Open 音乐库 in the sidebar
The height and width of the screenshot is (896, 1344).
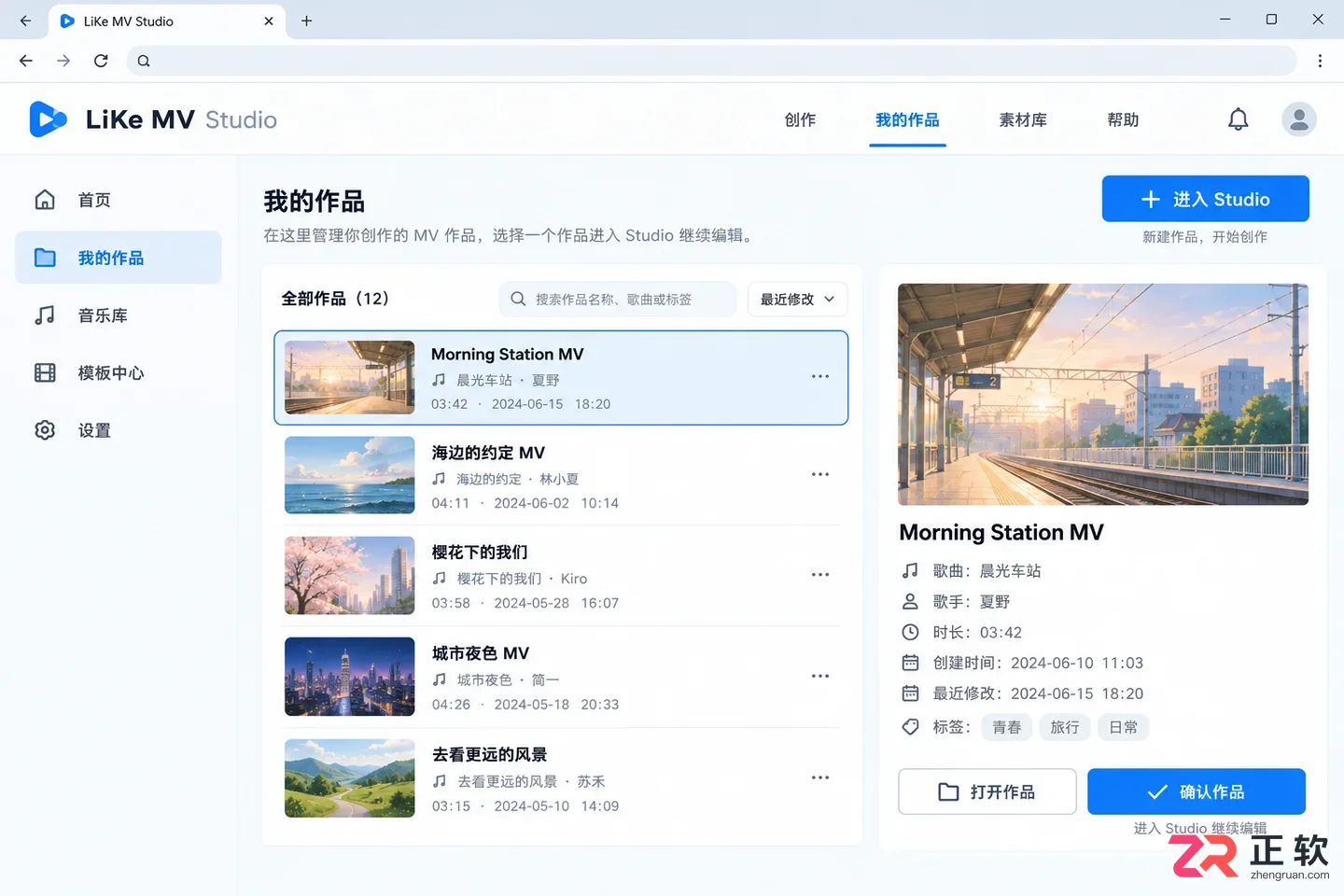point(119,315)
